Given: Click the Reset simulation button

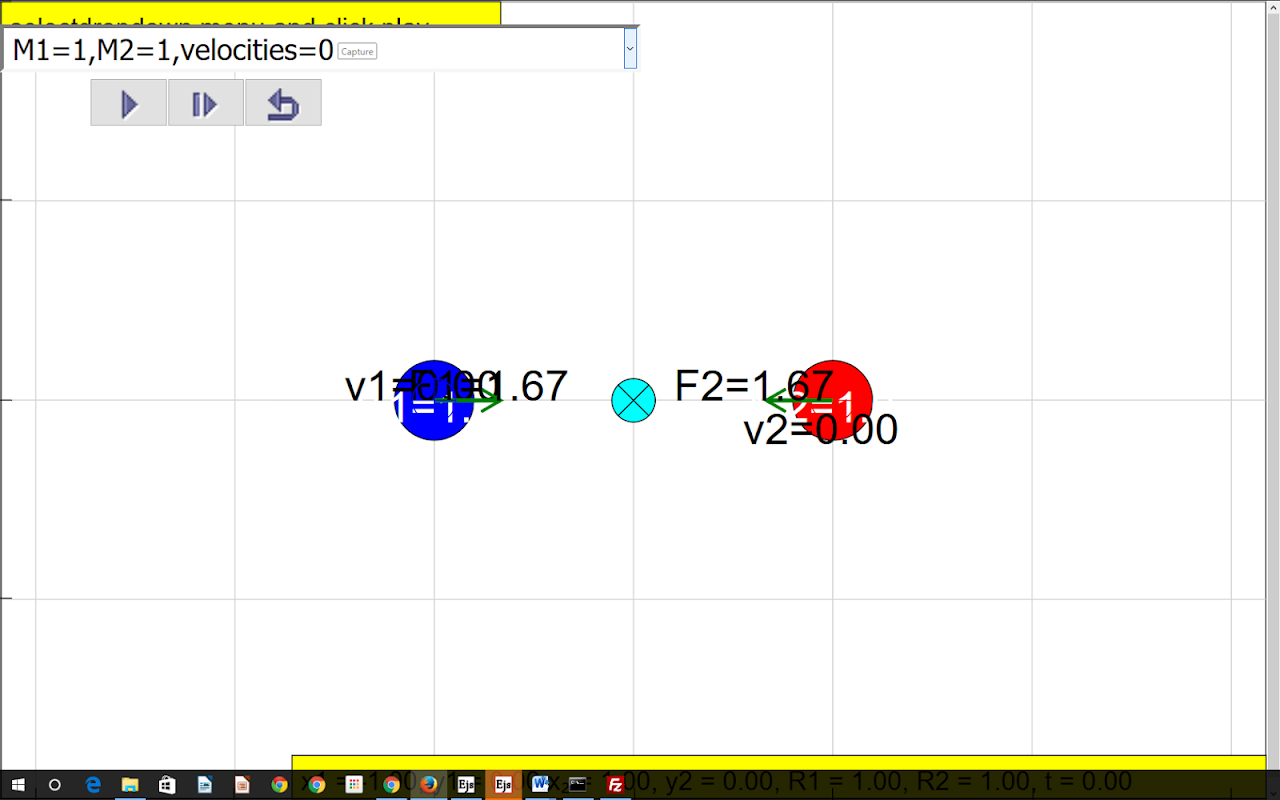Looking at the screenshot, I should [283, 103].
